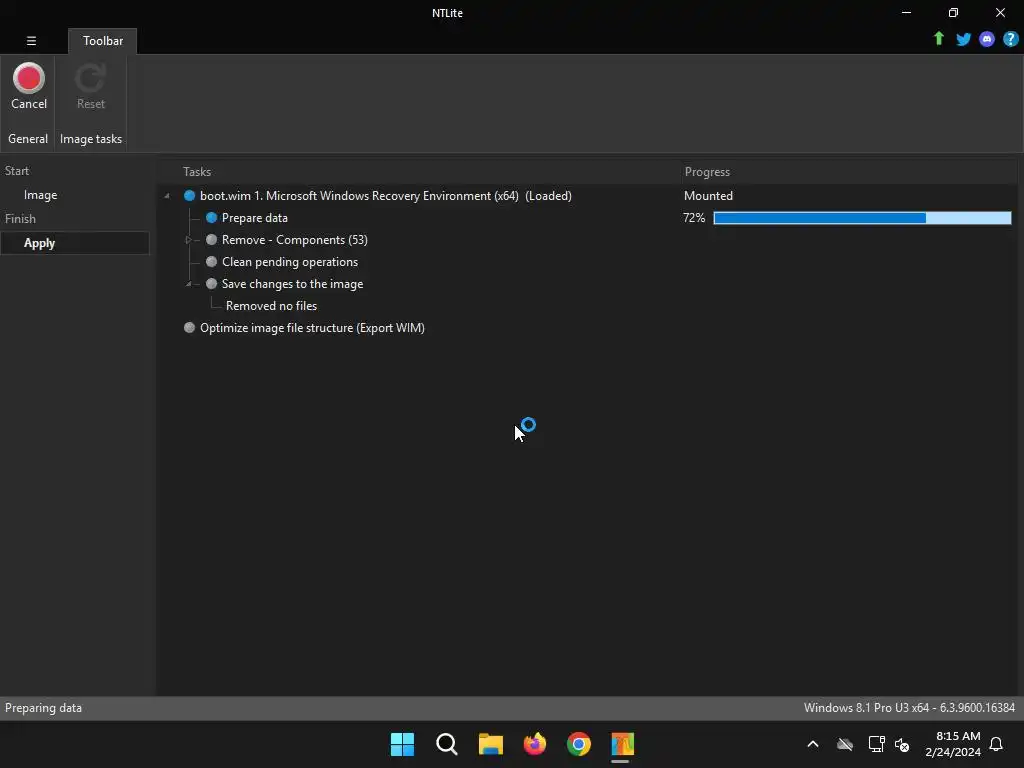
Task: Click the Remove - Components status dot
Action: (212, 240)
